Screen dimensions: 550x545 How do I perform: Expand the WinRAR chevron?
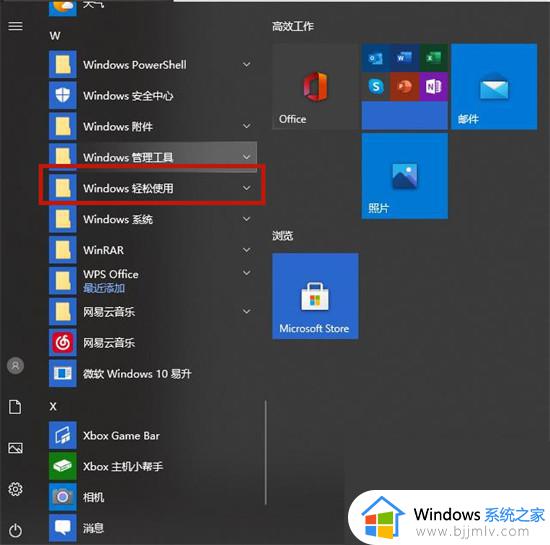(x=247, y=250)
